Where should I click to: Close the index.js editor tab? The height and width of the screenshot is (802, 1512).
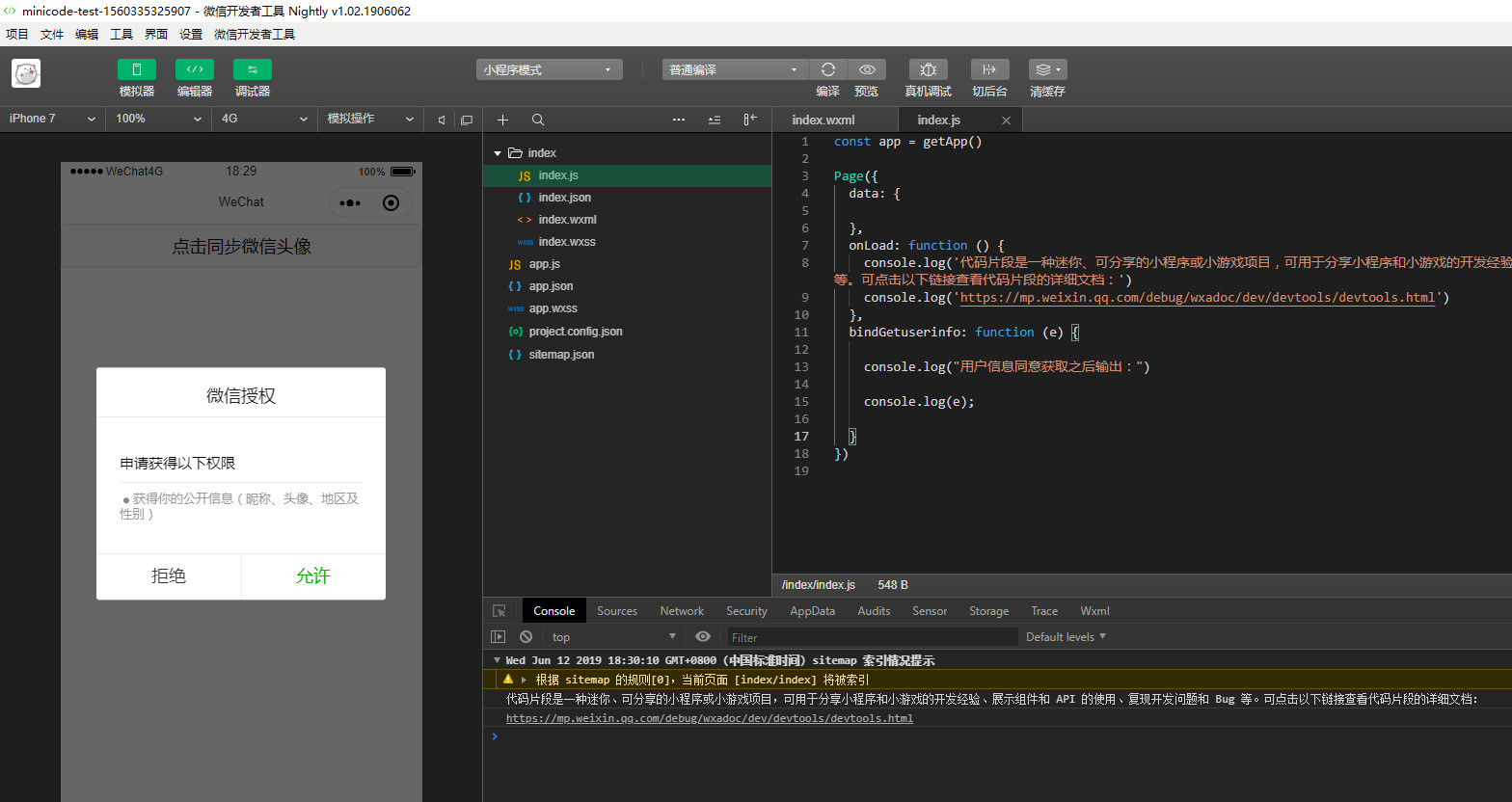[1006, 120]
